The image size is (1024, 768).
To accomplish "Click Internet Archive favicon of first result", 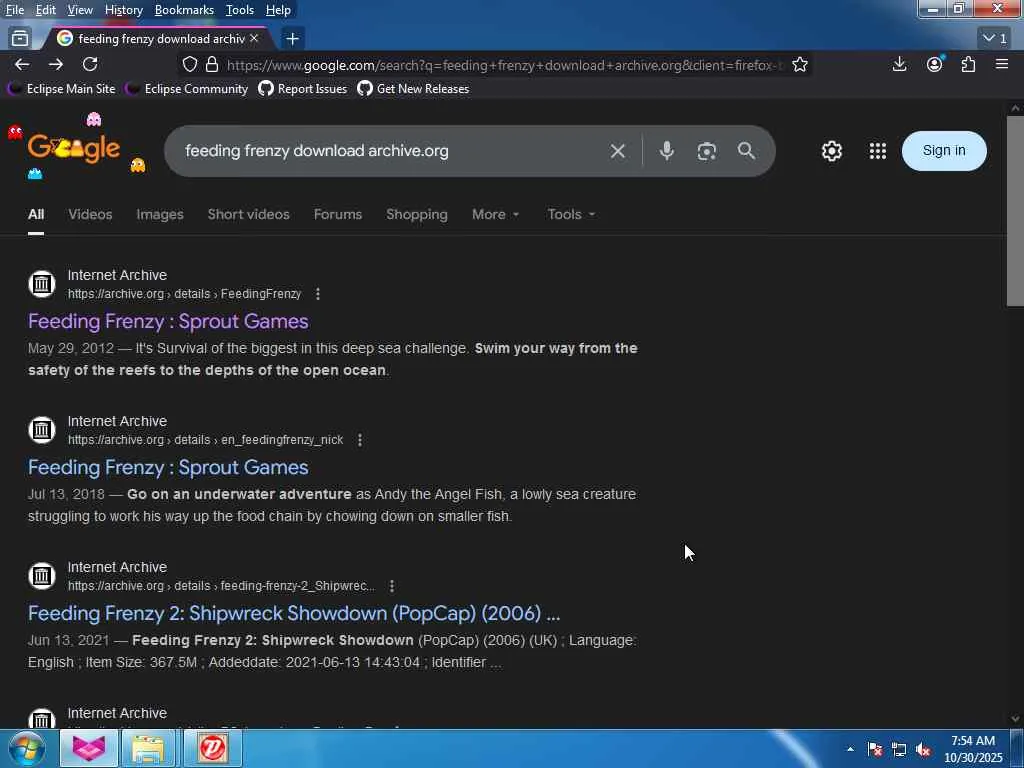I will pyautogui.click(x=42, y=284).
